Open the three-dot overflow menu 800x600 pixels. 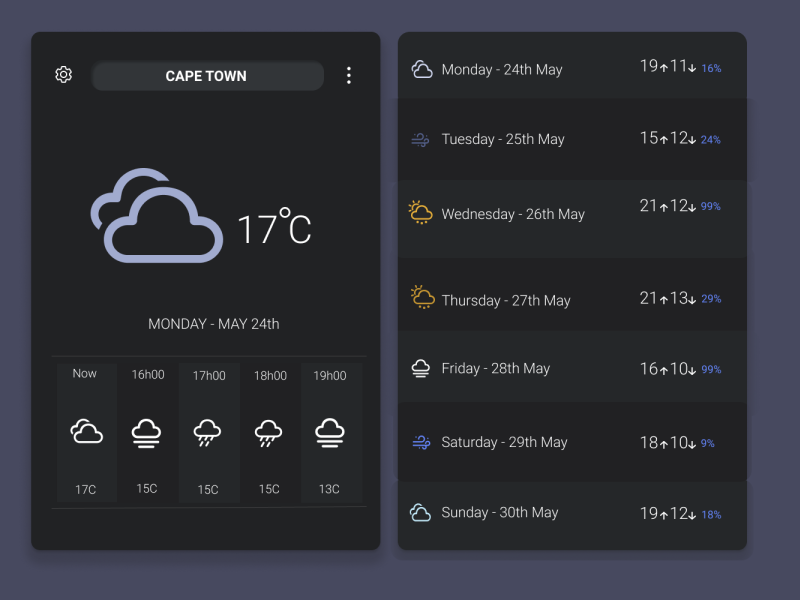click(348, 75)
